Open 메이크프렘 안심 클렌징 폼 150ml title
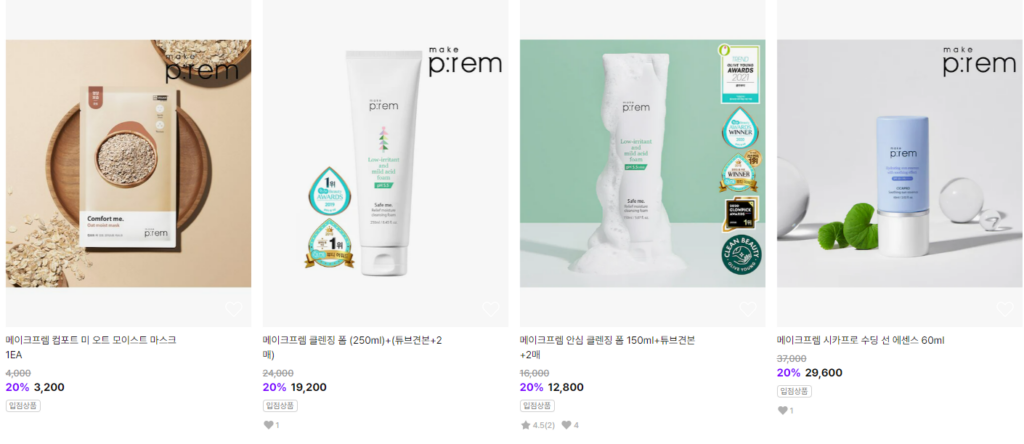The height and width of the screenshot is (444, 1024). [x=607, y=347]
